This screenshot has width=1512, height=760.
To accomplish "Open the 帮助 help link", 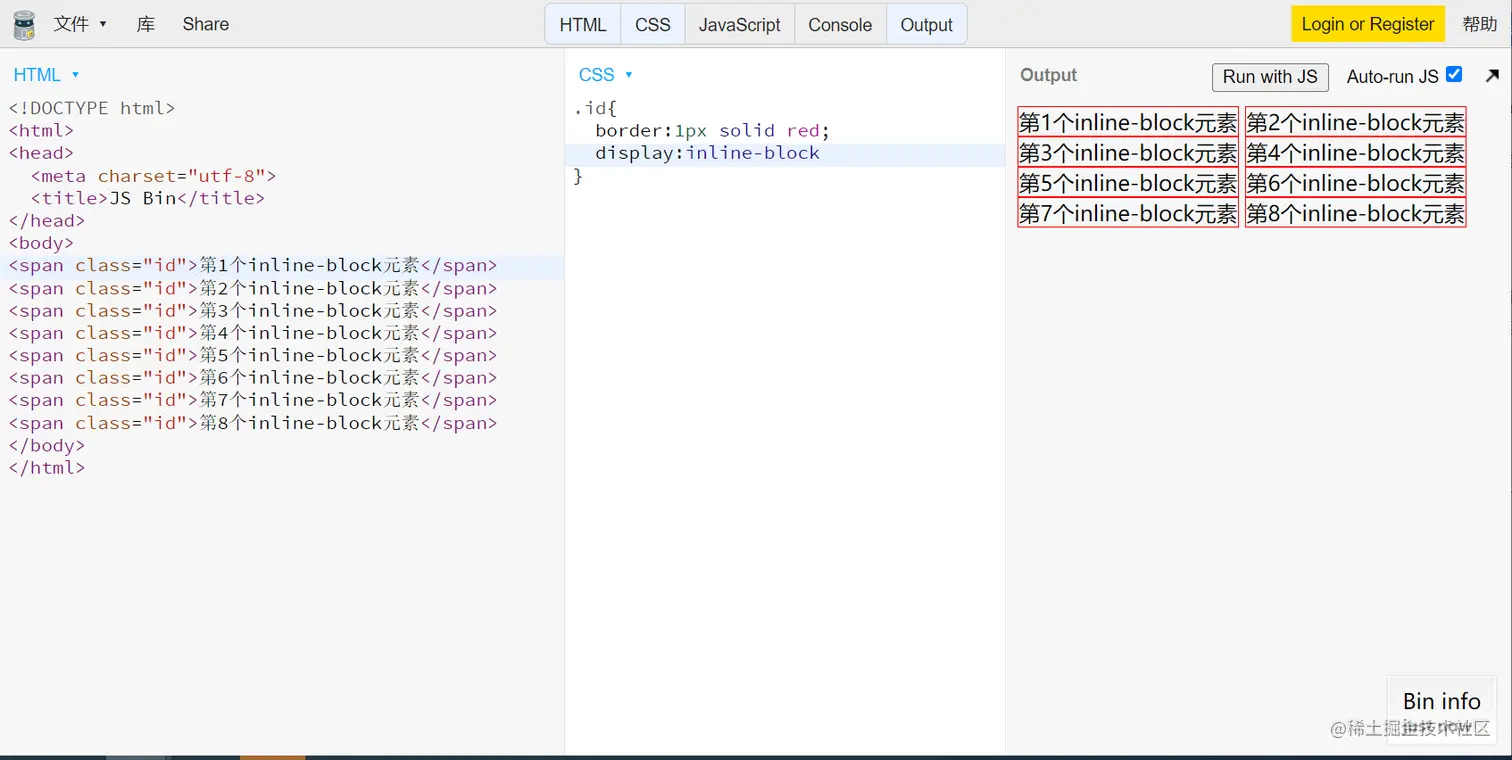I will tap(1480, 24).
